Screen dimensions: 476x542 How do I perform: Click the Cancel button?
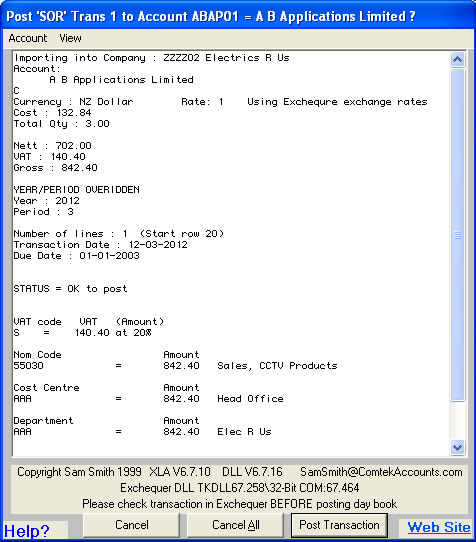[x=132, y=525]
